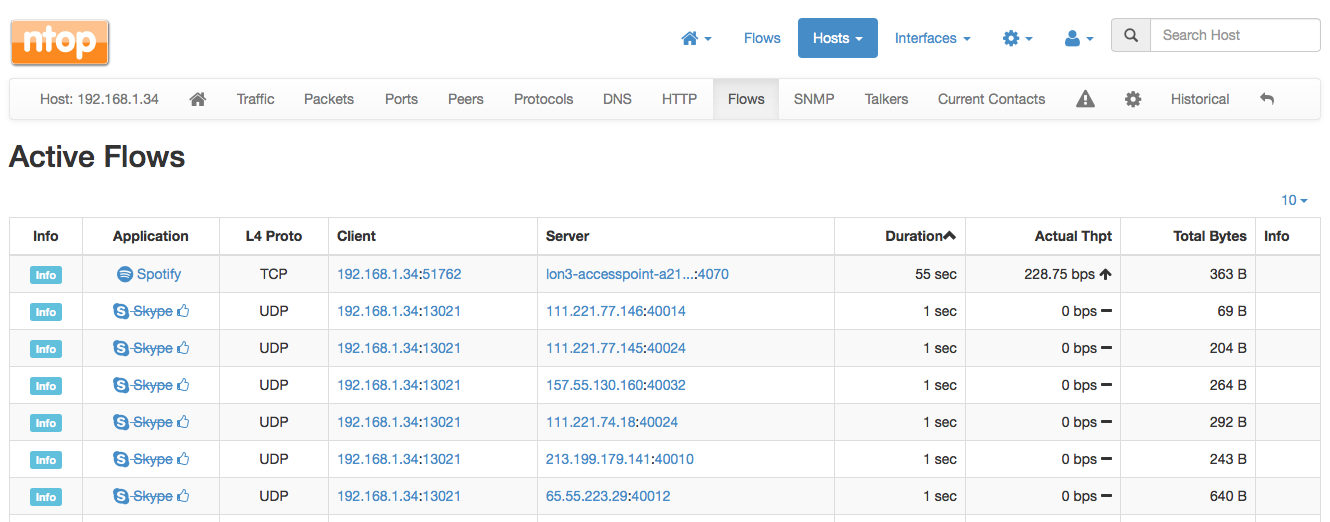
Task: Open the settings gear menu in navbar
Action: [x=1017, y=38]
